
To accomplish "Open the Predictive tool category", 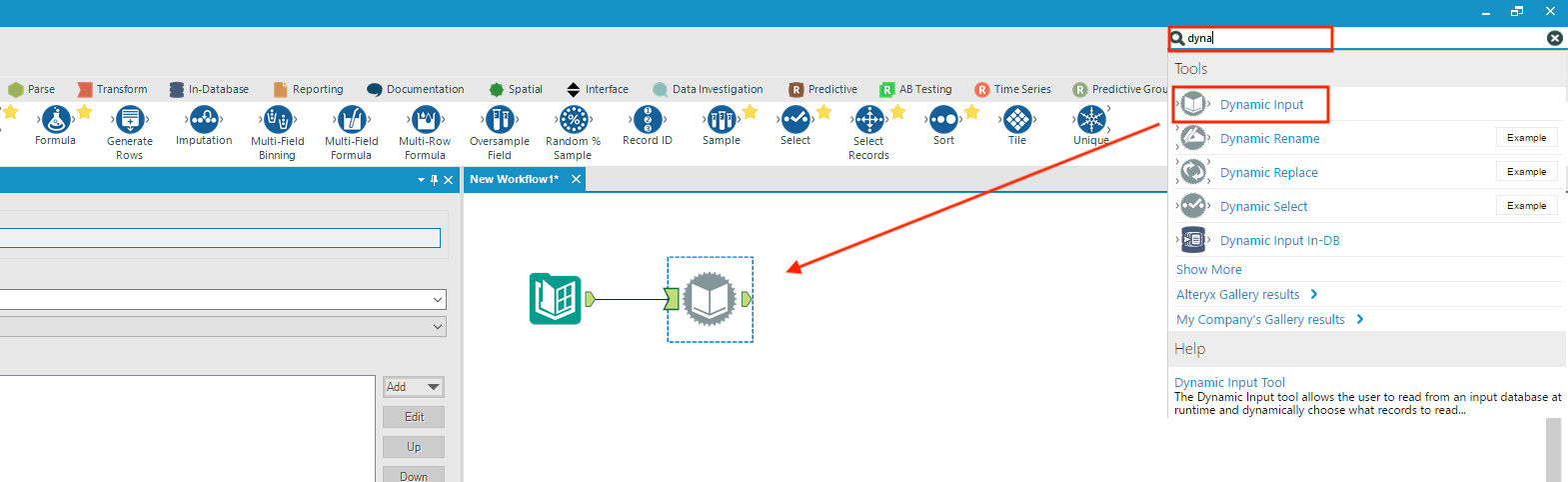I will click(822, 89).
